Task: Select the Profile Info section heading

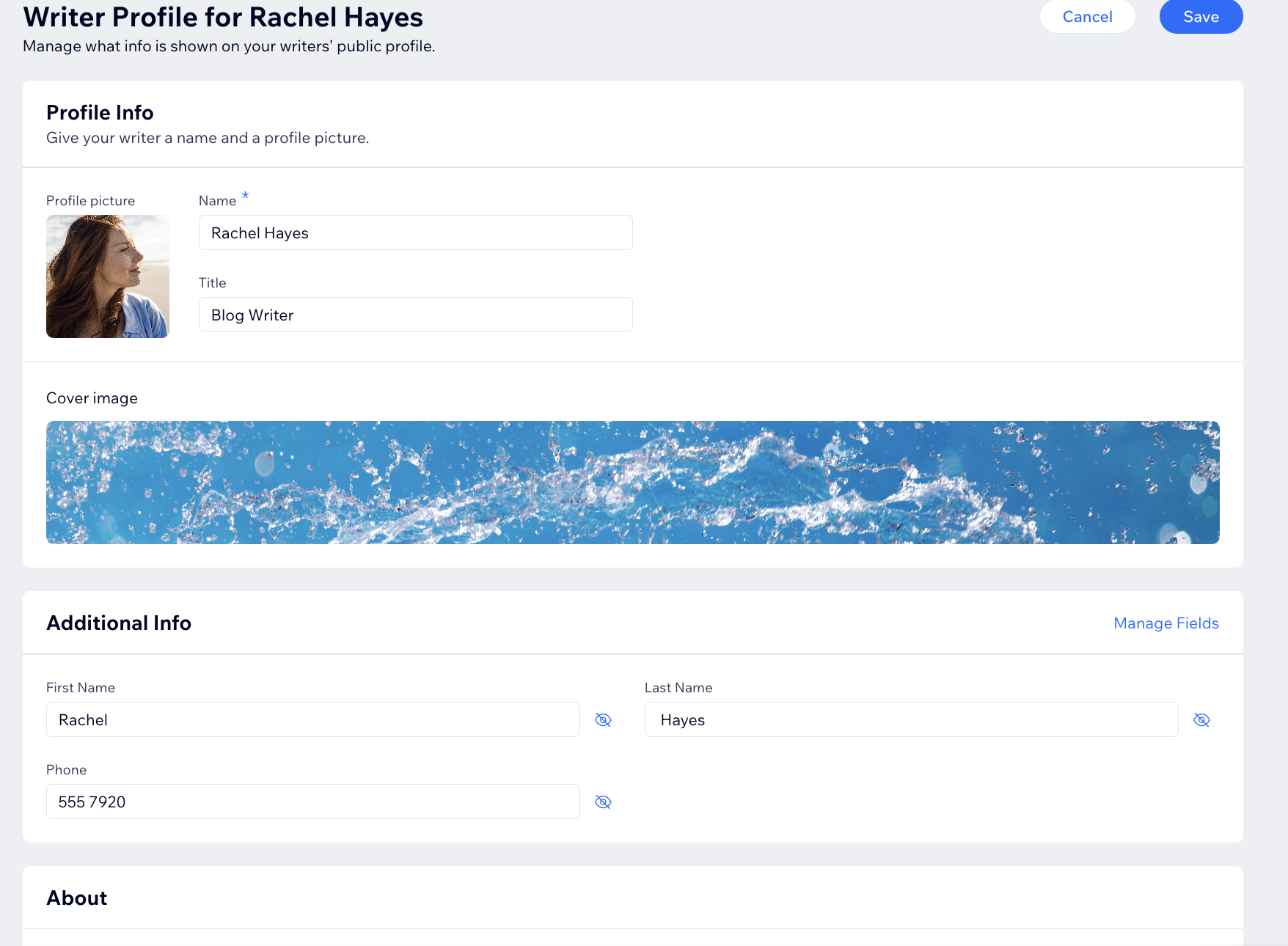Action: (100, 112)
